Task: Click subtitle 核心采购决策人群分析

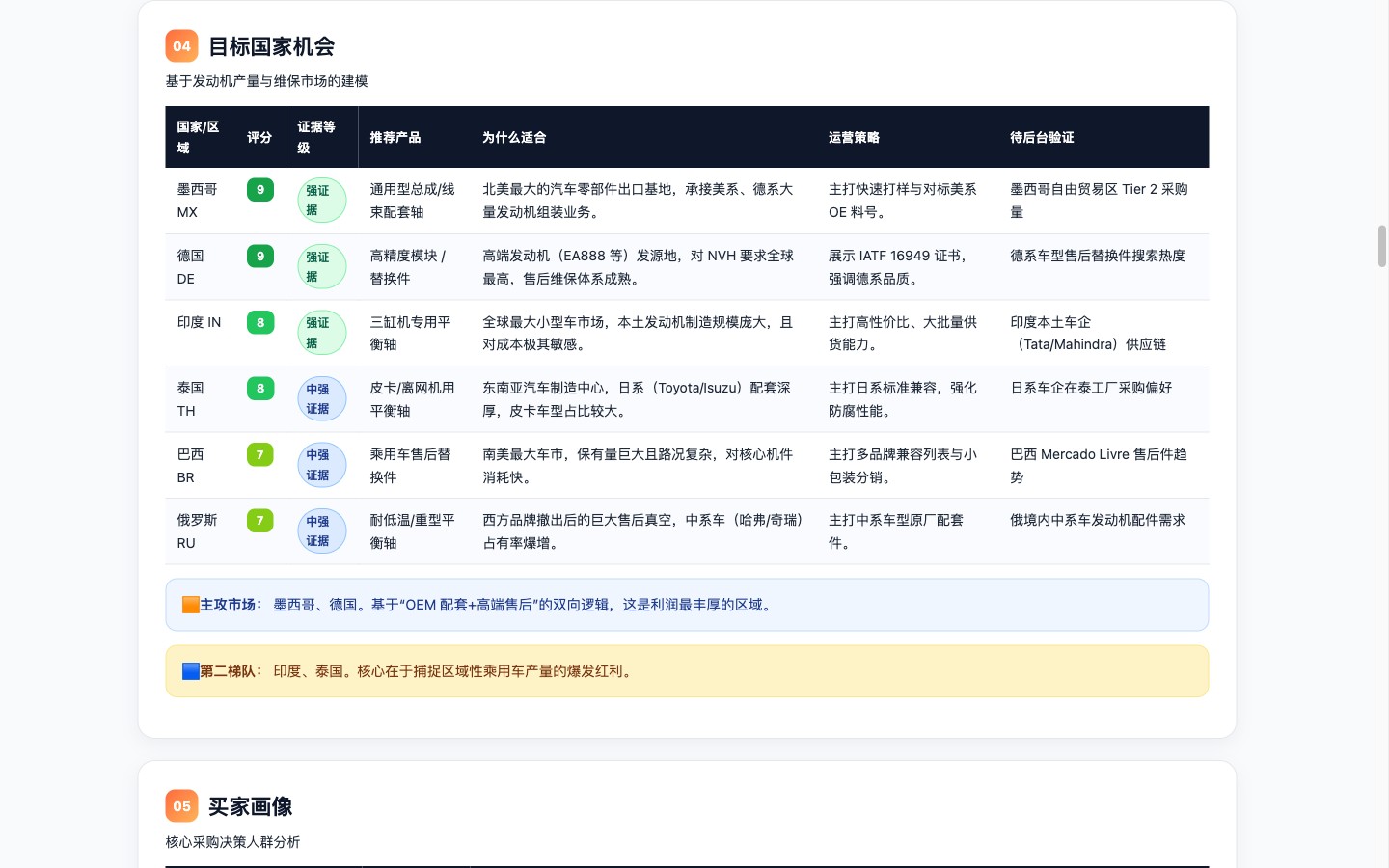Action: pos(232,842)
